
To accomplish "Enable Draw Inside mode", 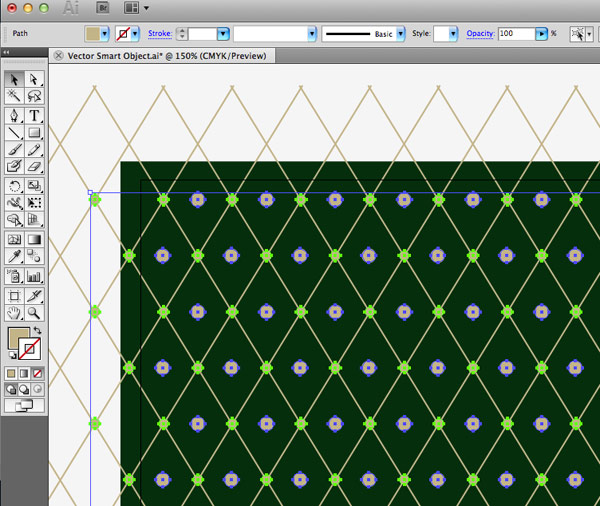I will [38, 389].
